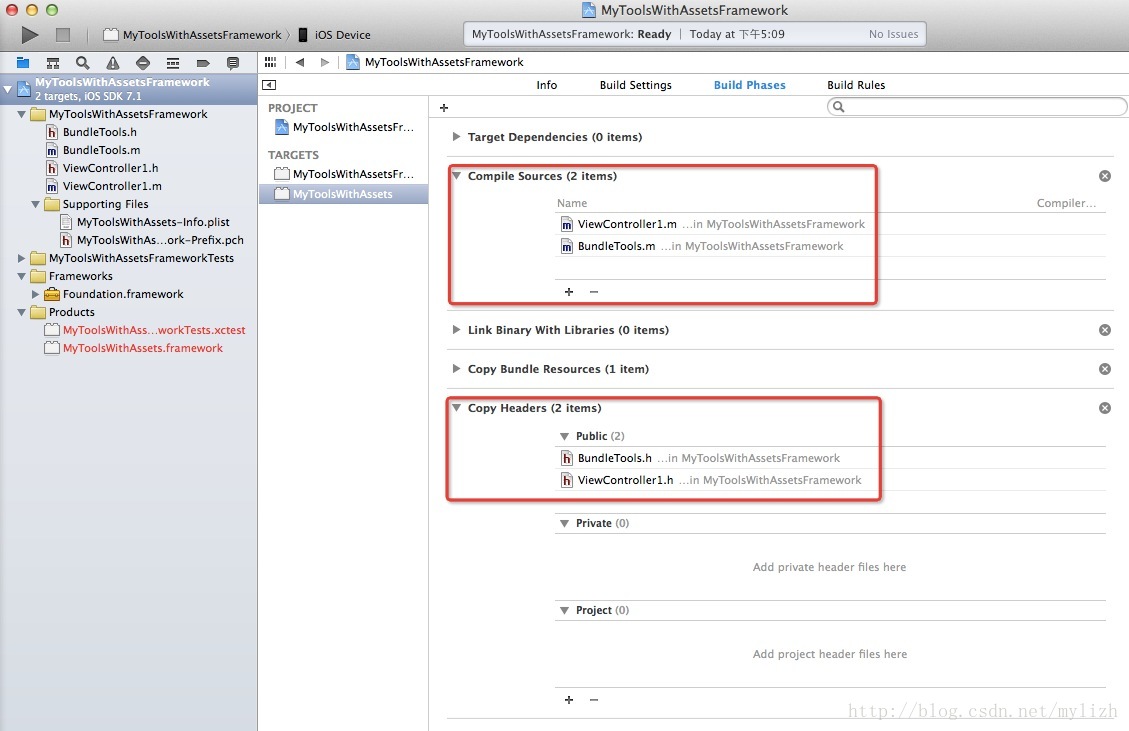This screenshot has width=1129, height=731.
Task: Select BundleTools.m in project navigator
Action: (x=102, y=150)
